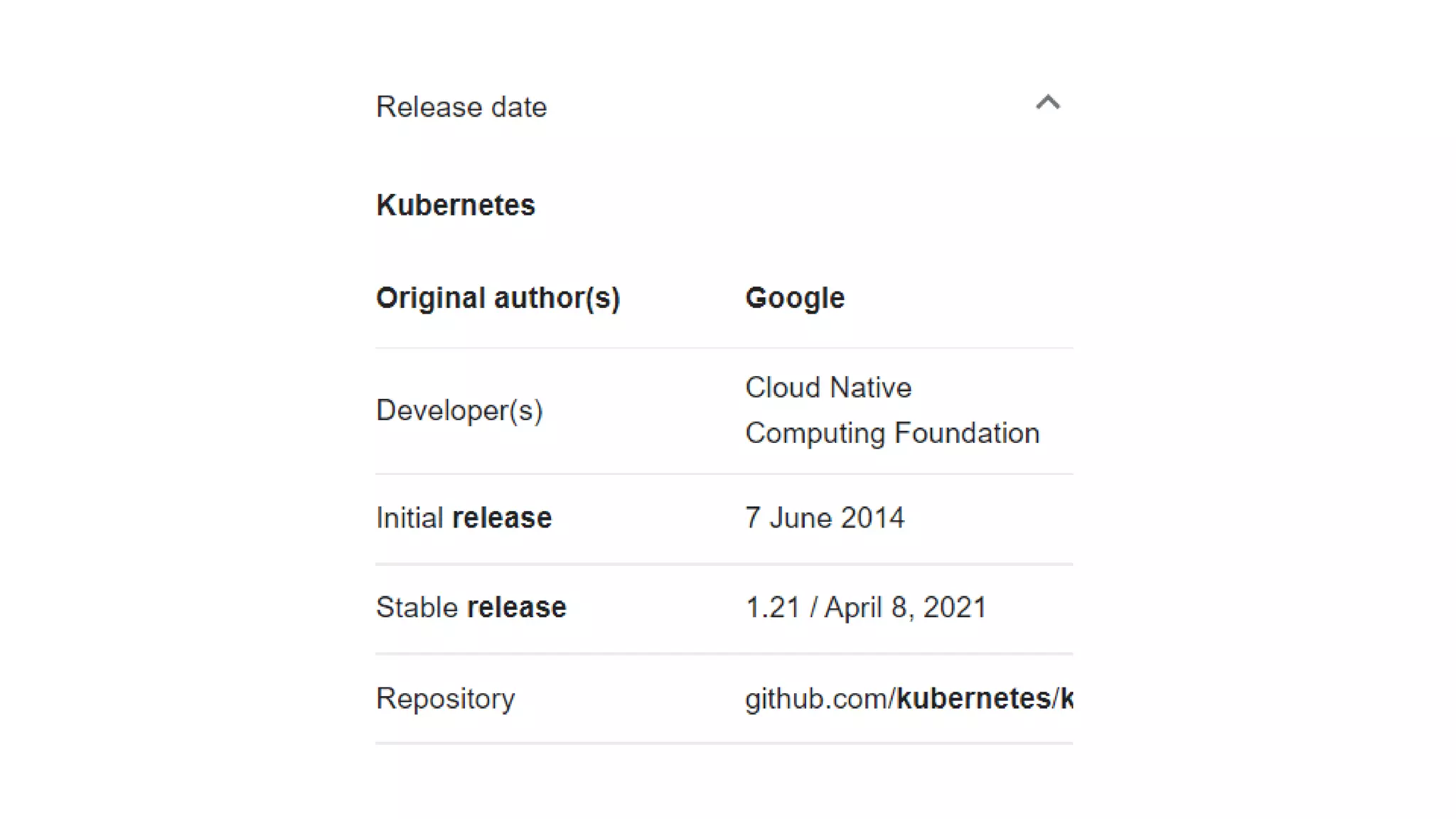
Task: Click the word 'Stable' in table
Action: pos(417,608)
